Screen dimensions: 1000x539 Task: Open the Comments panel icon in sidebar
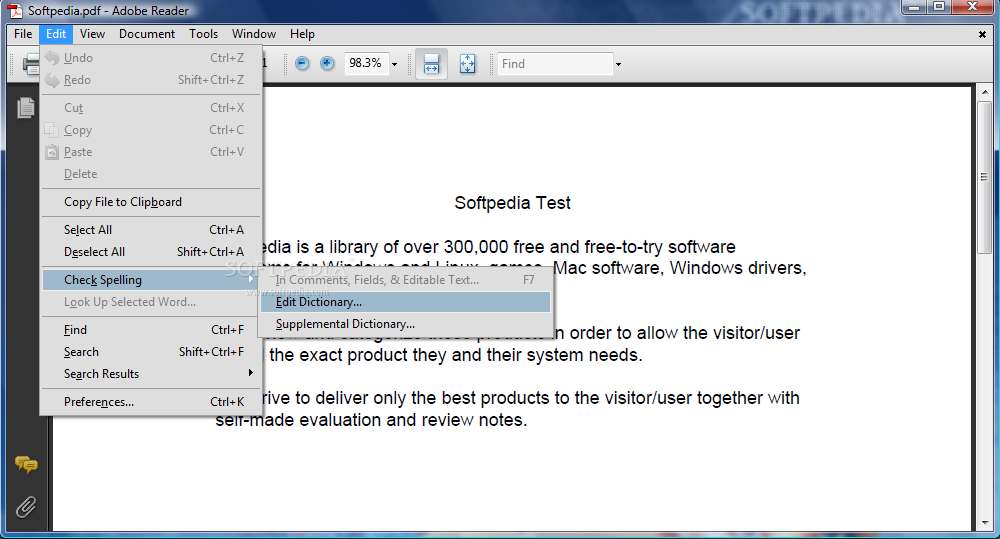(26, 464)
